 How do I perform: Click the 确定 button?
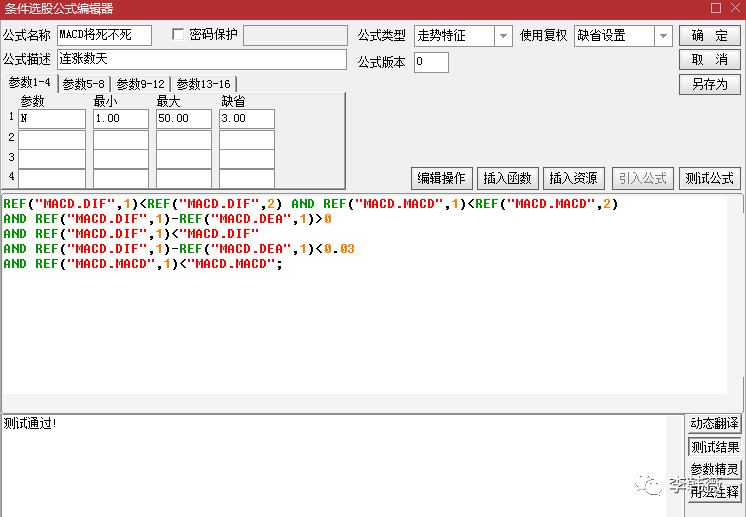(709, 36)
